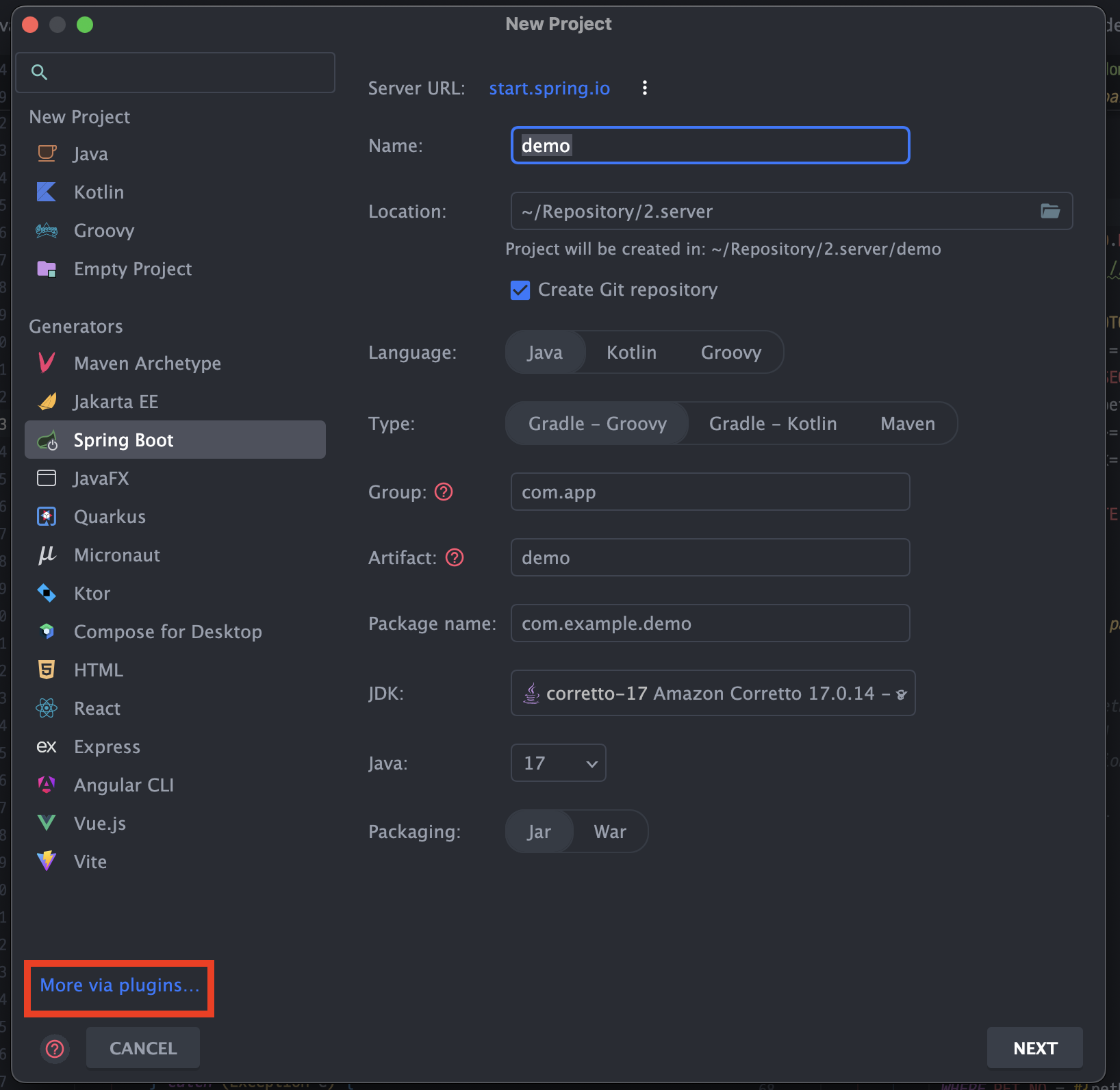Set Type to Gradle - Groovy
Screen dimensions: 1120x1090
coord(597,424)
